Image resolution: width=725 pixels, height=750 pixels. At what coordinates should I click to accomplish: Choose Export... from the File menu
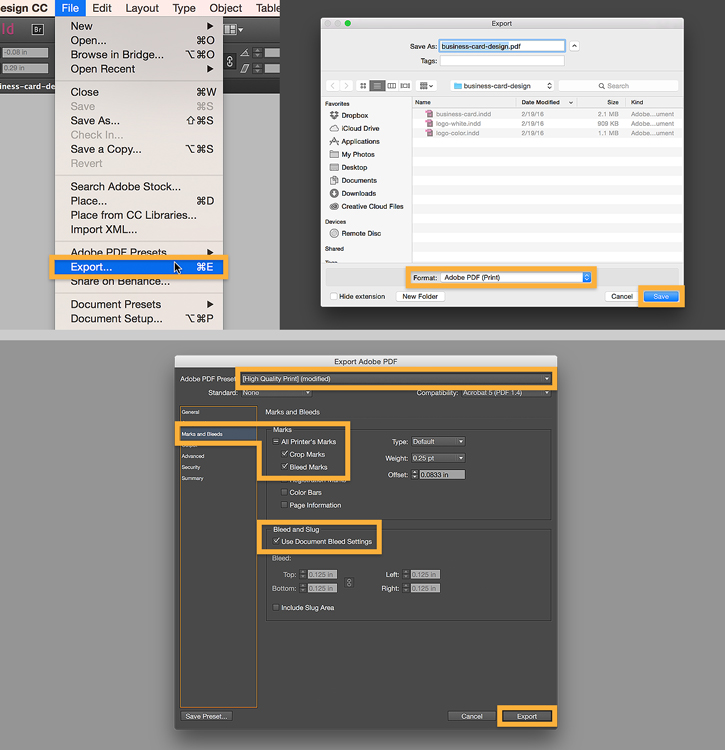click(139, 267)
